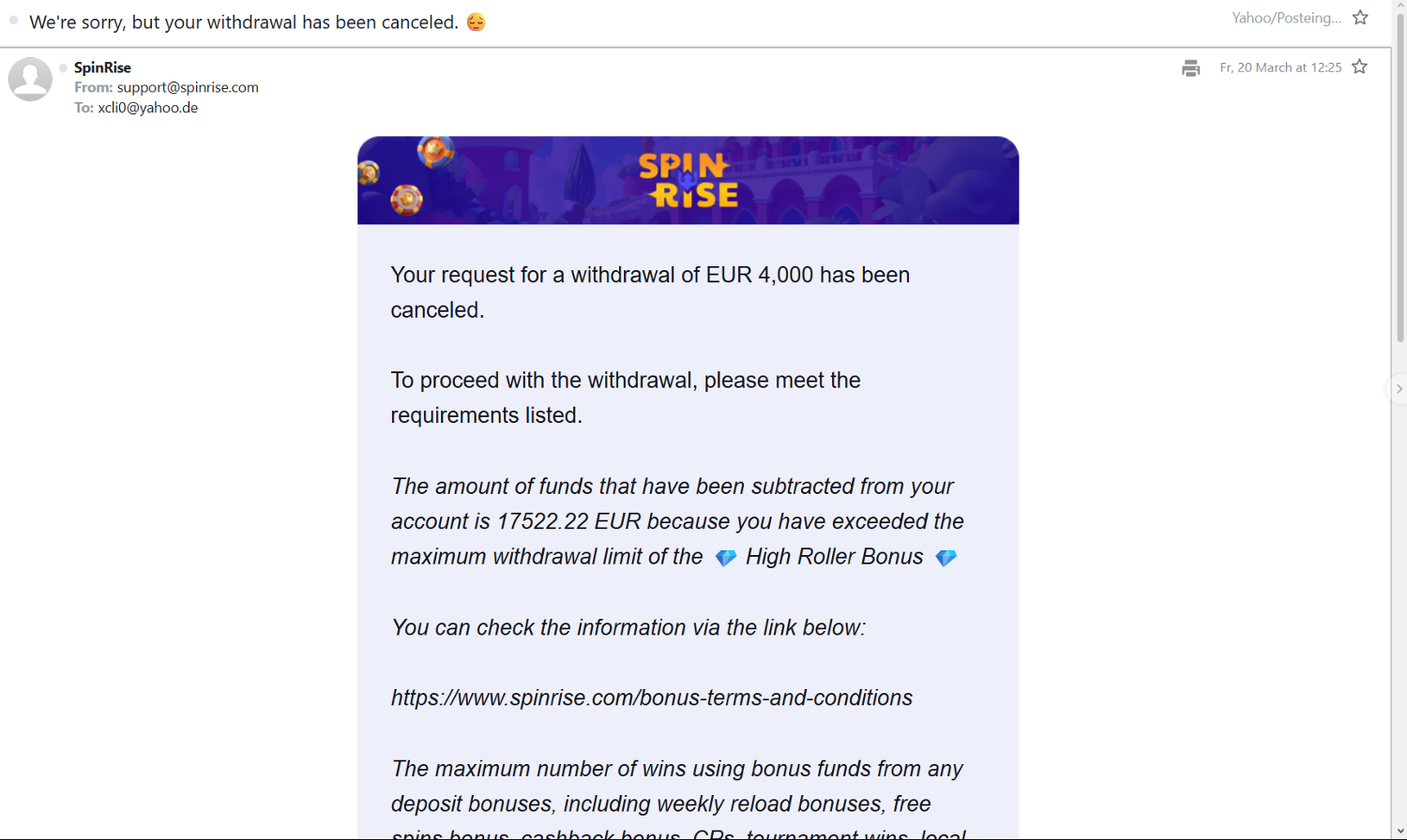Star the message next to the date
This screenshot has height=840, width=1407.
(1359, 67)
